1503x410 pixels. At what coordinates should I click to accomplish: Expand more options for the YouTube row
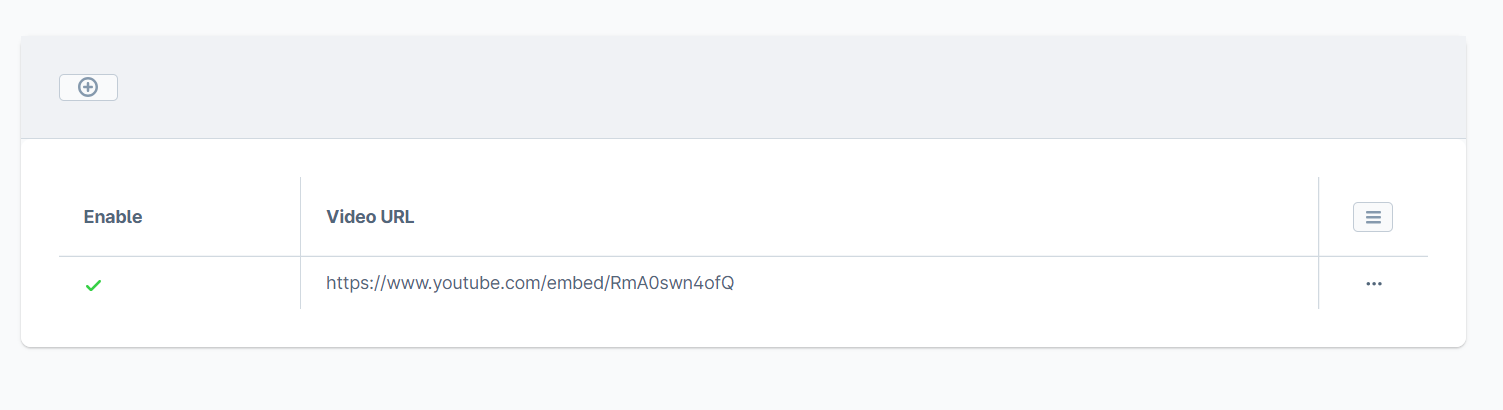pos(1373,284)
